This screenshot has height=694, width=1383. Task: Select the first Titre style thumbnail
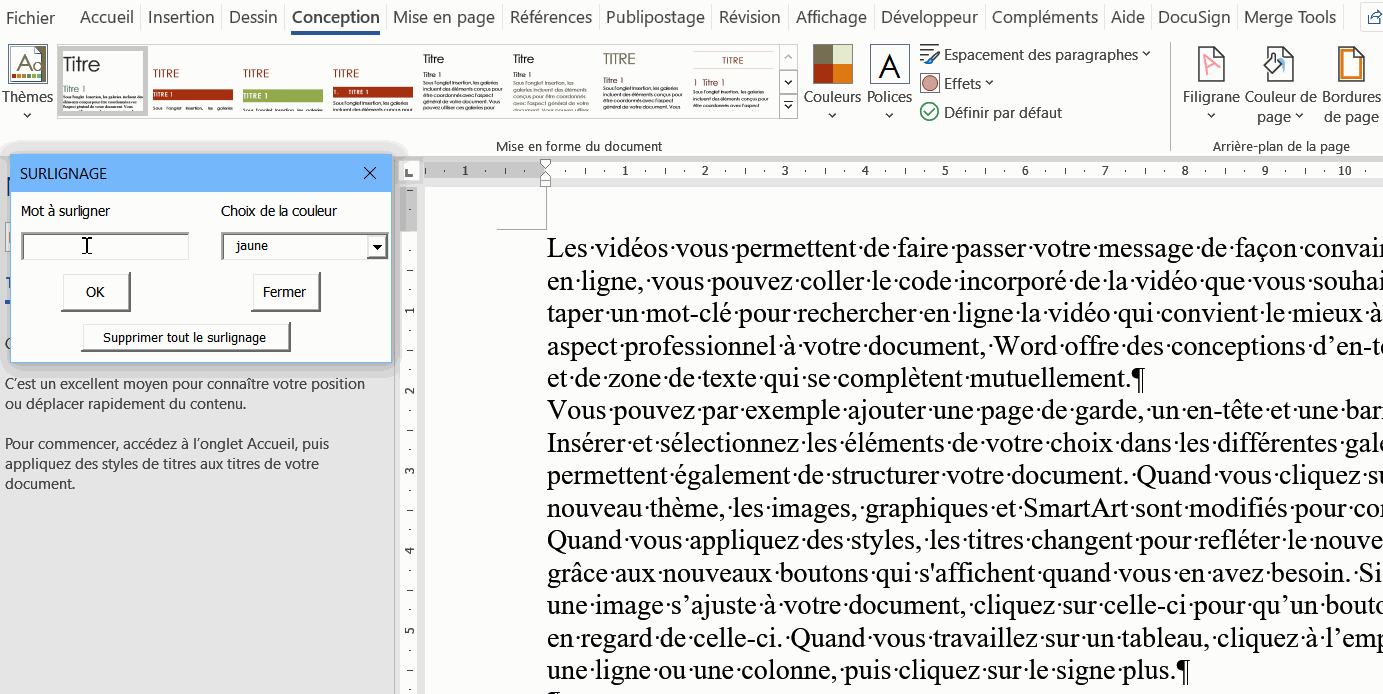point(102,81)
